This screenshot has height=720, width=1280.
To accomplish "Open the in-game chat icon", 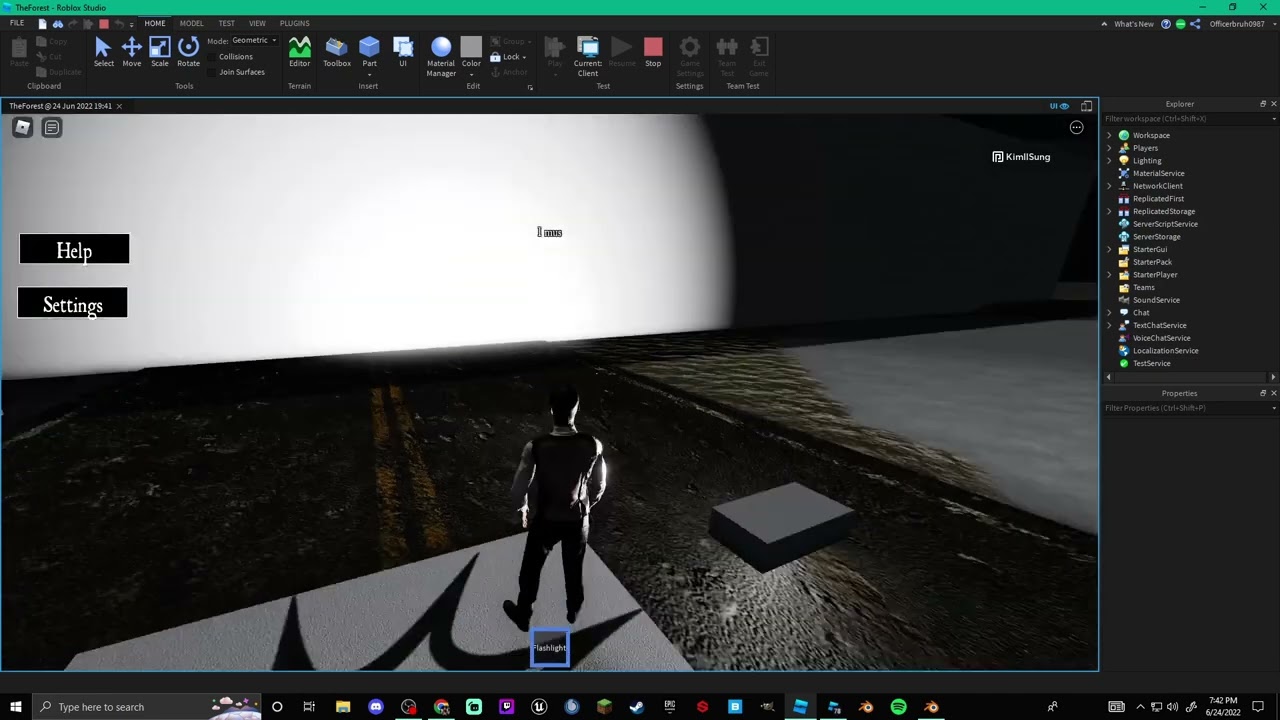I will tap(52, 127).
